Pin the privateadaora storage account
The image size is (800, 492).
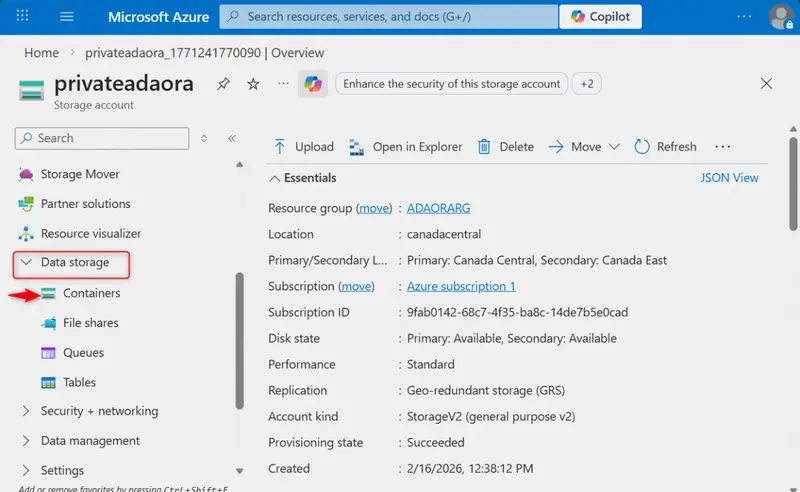pyautogui.click(x=223, y=84)
